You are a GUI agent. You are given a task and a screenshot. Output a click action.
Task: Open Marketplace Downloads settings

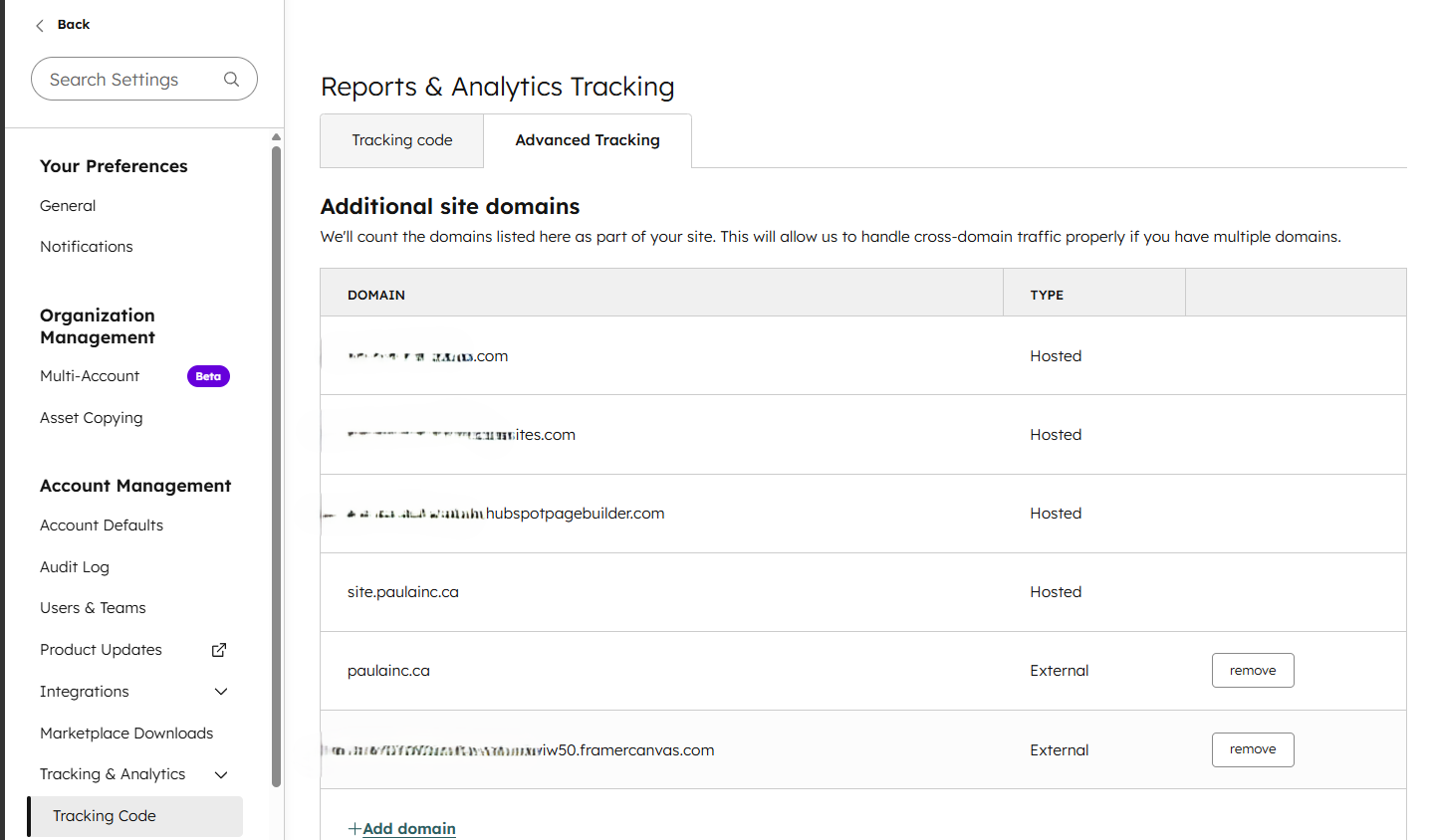[126, 734]
